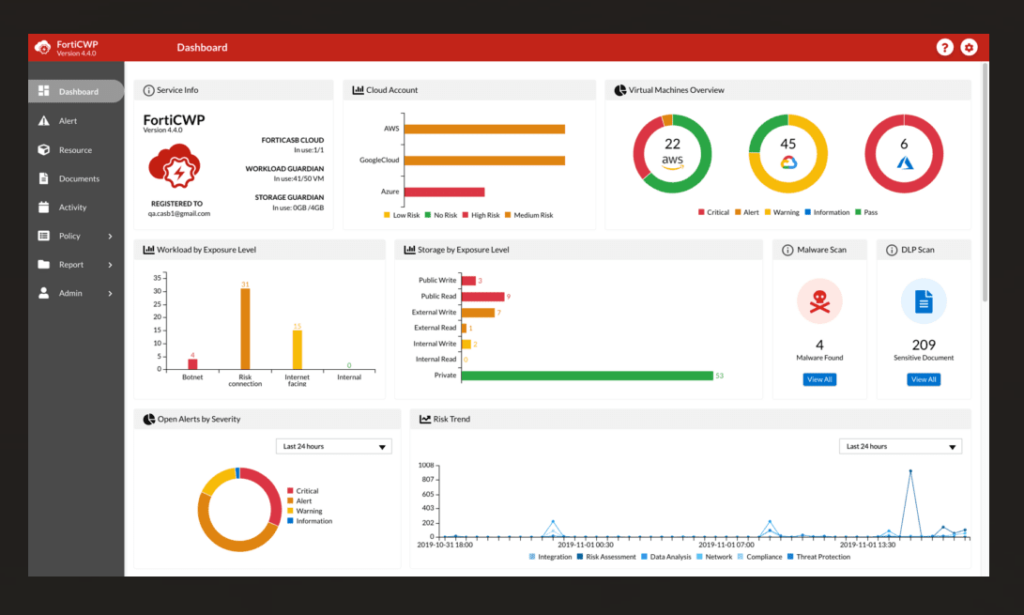Select the Google Cloud donut chart with 45
This screenshot has height=615, width=1024.
[788, 154]
